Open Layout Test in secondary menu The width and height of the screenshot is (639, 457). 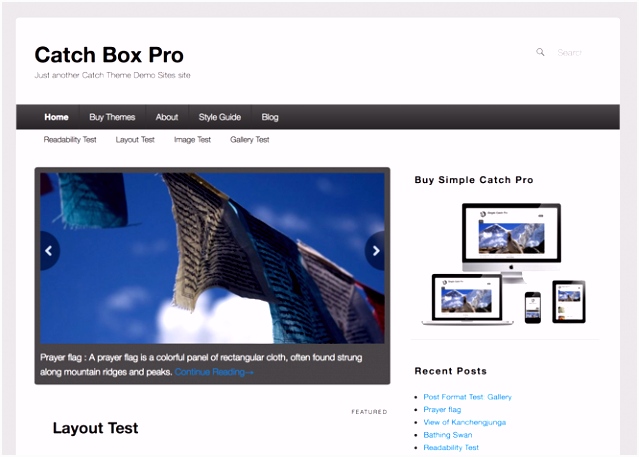pos(135,139)
